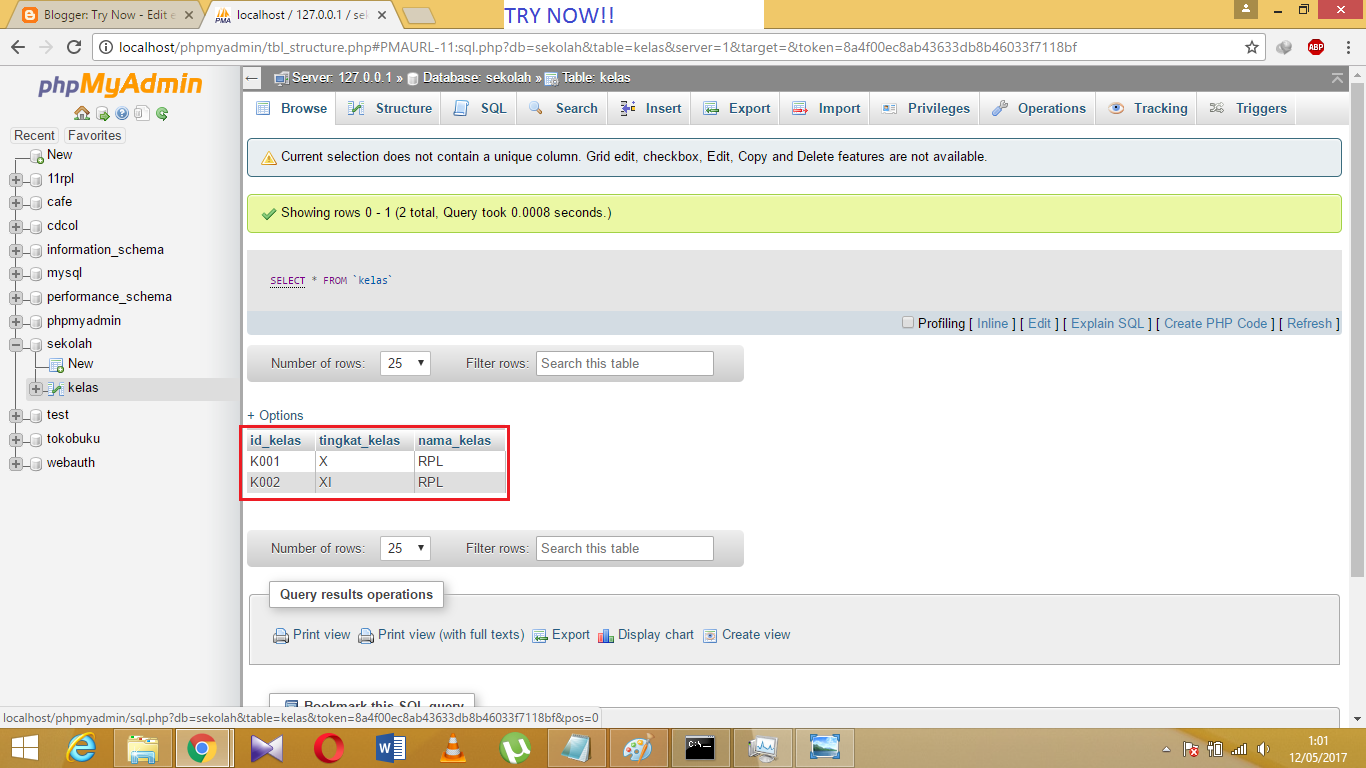Click the MySQL documentation page icon

(x=141, y=113)
